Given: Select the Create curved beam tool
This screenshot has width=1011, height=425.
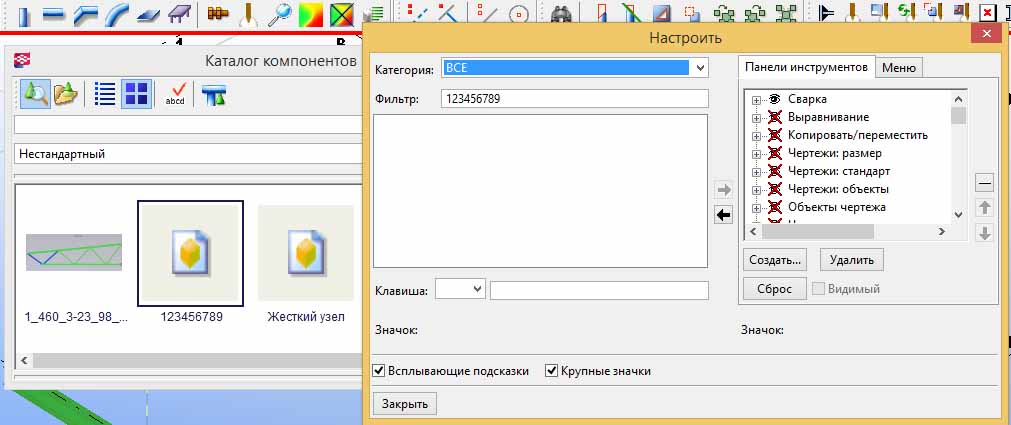Looking at the screenshot, I should click(x=117, y=15).
